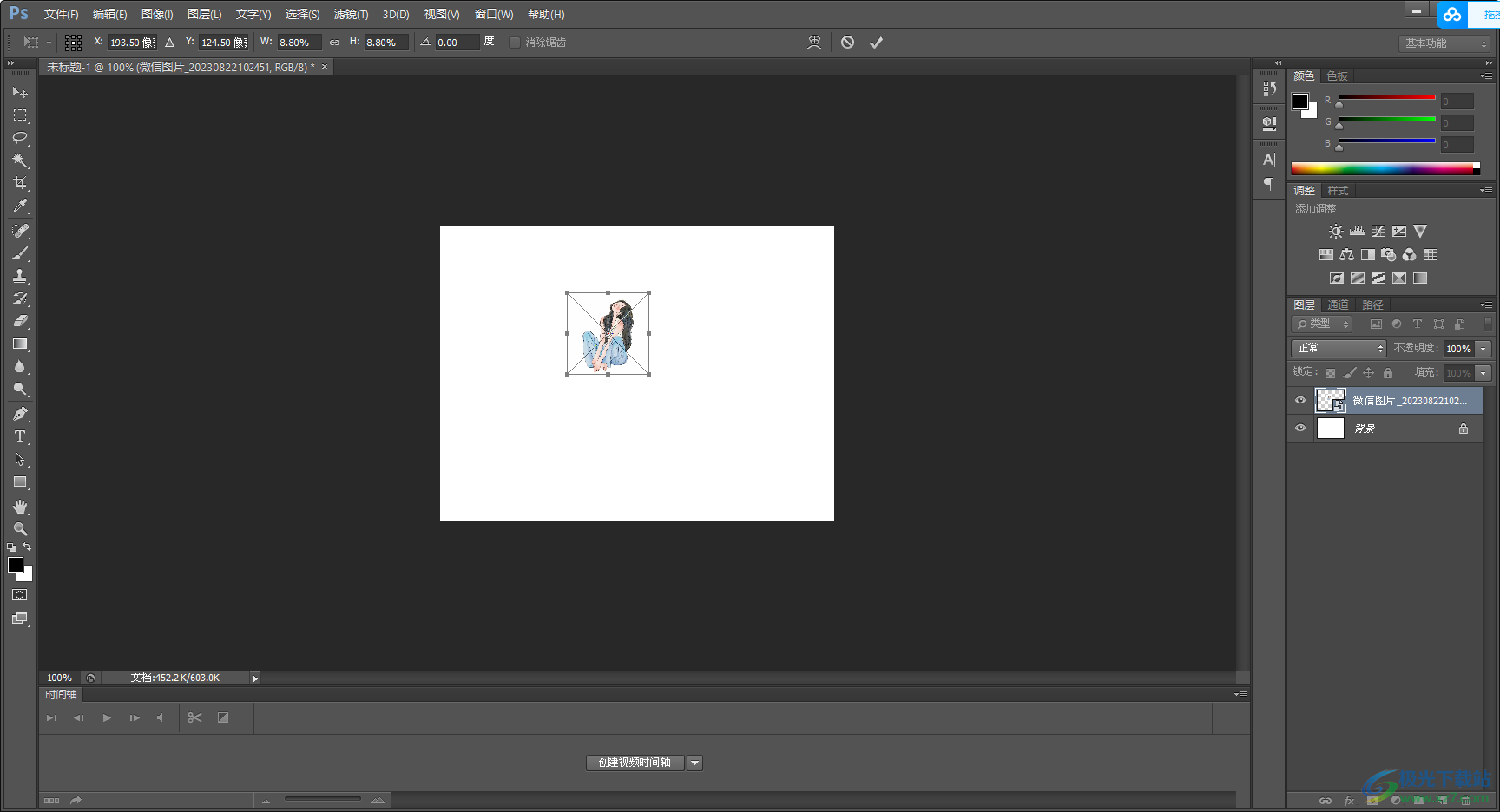Select the Move tool
This screenshot has width=1500, height=812.
20,92
